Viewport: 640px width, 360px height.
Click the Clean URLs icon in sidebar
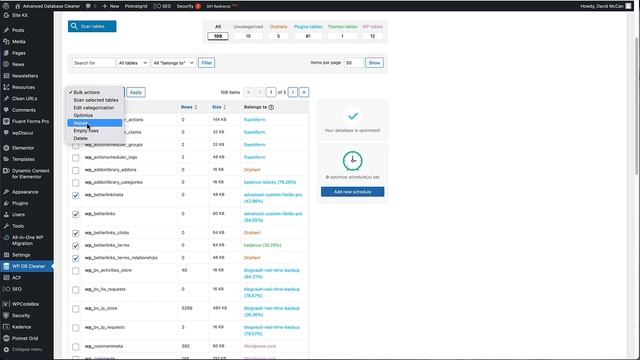[x=6, y=98]
